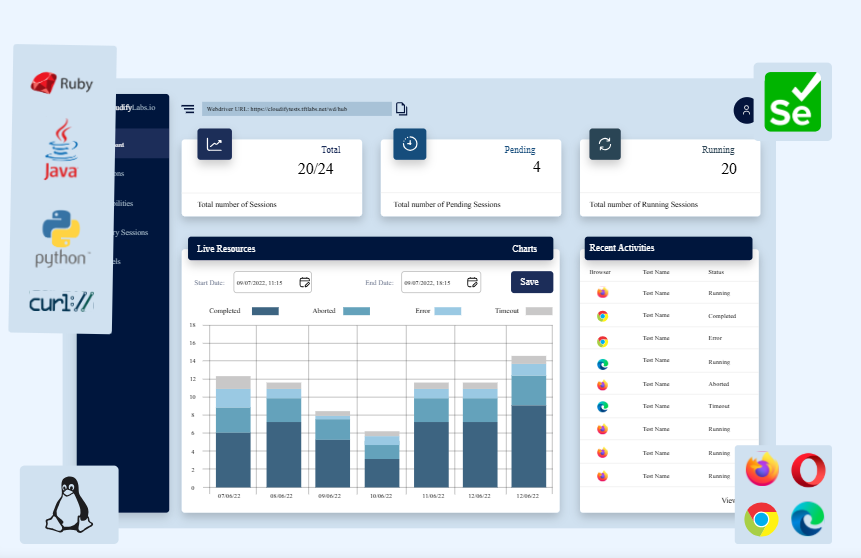The height and width of the screenshot is (558, 861).
Task: Open the Start Date calendar picker icon
Action: 305,282
